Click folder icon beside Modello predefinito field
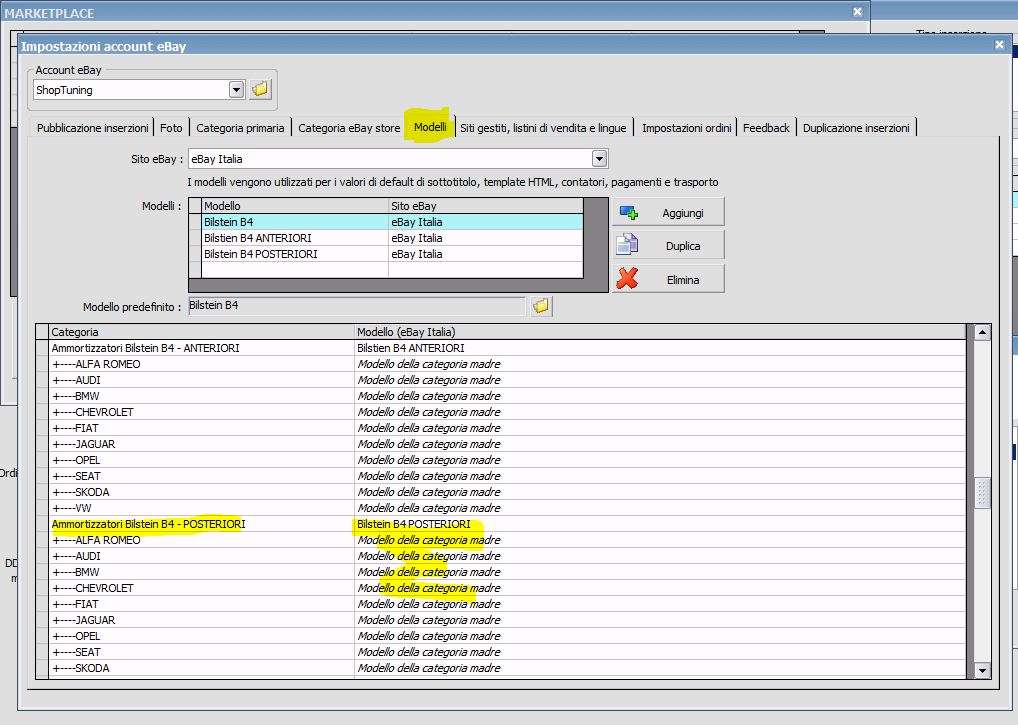This screenshot has height=725, width=1018. (541, 306)
